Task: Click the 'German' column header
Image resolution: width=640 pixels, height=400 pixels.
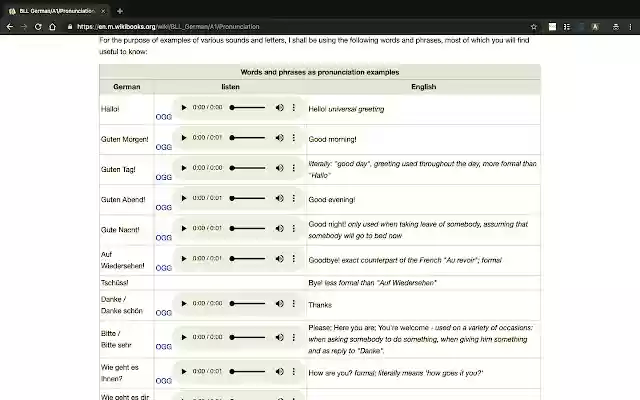Action: pos(127,87)
